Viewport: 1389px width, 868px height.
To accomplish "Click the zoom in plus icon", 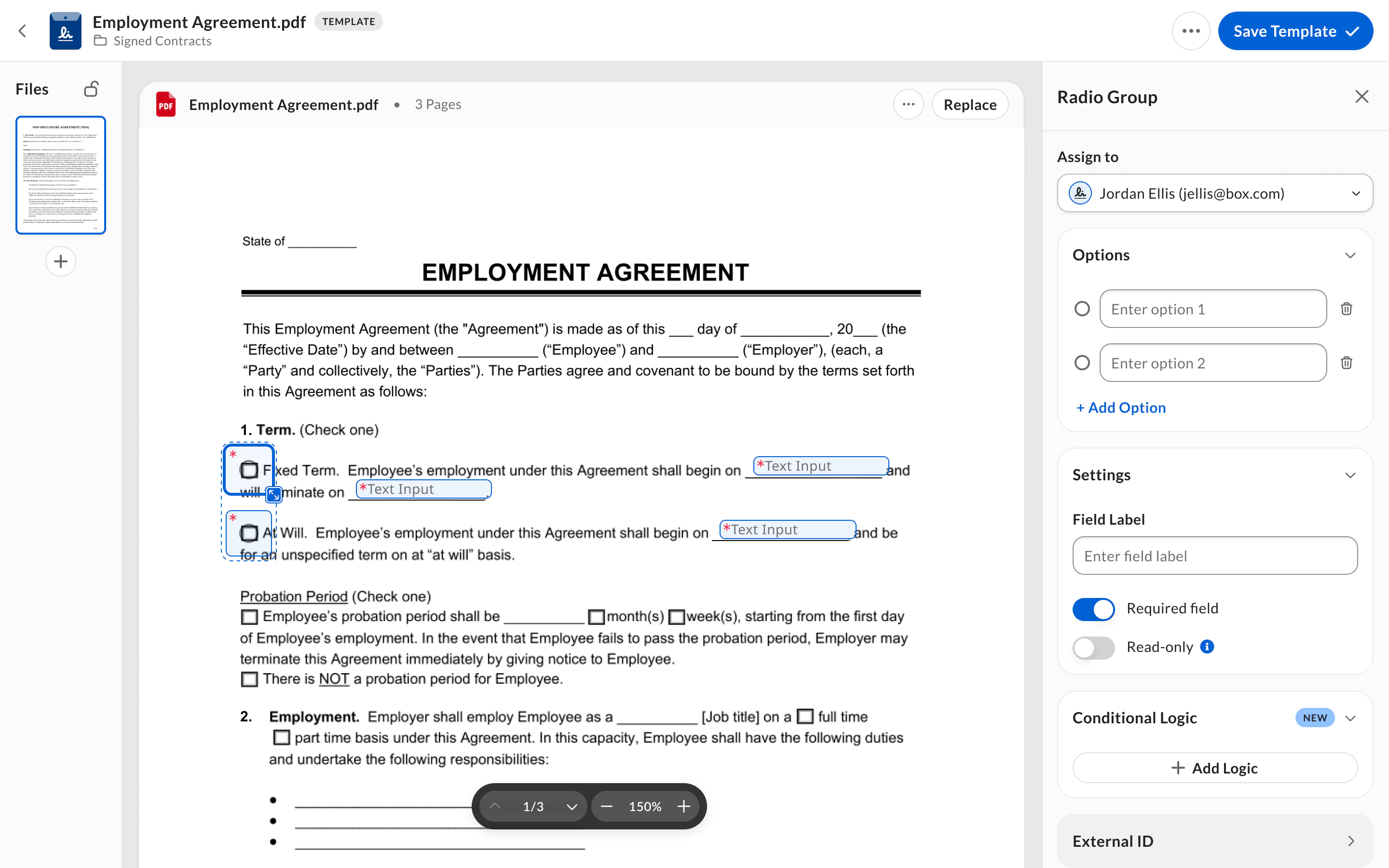I will [683, 807].
